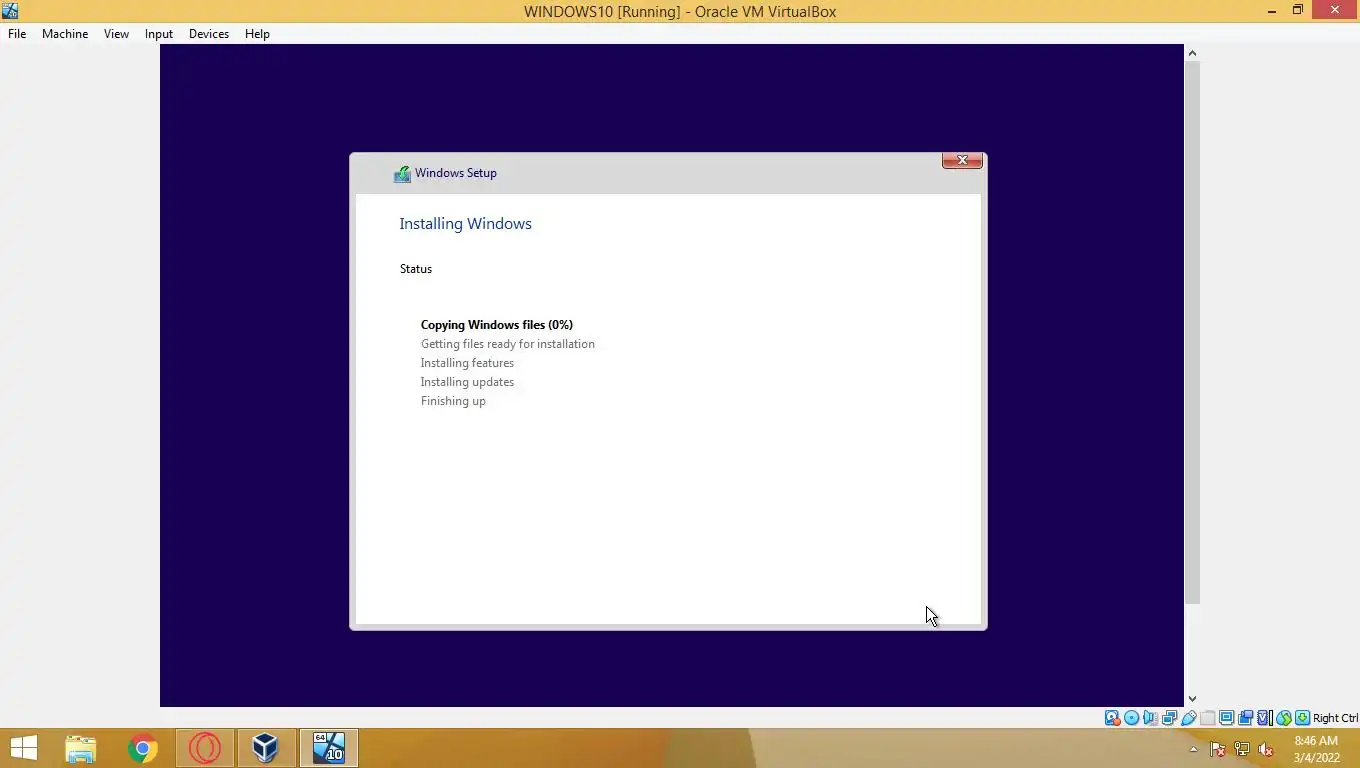1360x768 pixels.
Task: Click the network connection tray icon
Action: [1242, 749]
